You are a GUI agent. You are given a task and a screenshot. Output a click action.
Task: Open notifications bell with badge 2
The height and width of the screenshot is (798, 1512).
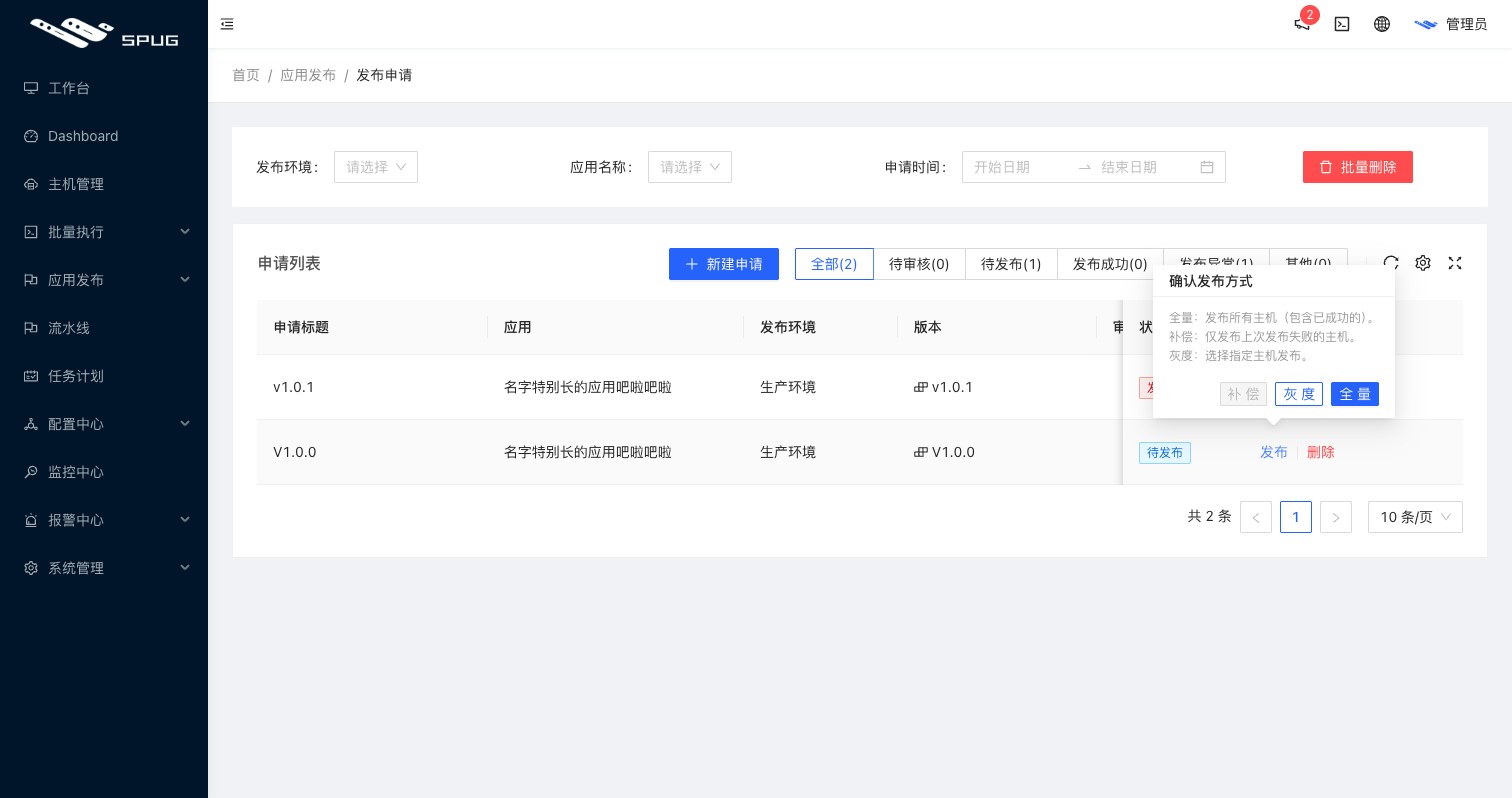[x=1302, y=24]
